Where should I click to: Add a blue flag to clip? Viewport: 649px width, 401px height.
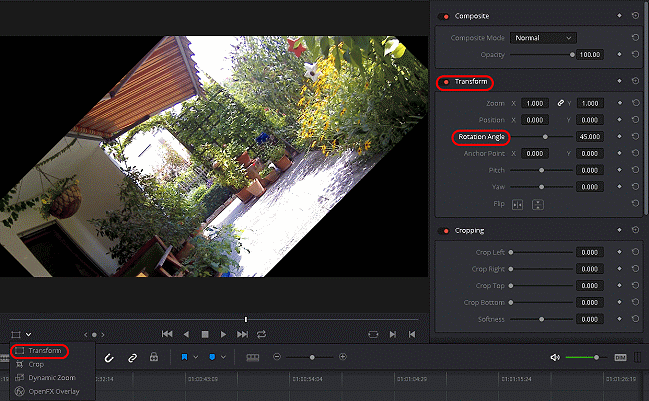(x=185, y=357)
